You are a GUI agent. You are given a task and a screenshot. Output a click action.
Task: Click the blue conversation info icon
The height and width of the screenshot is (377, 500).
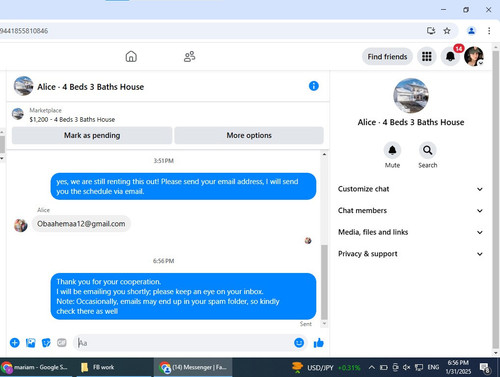[x=314, y=86]
